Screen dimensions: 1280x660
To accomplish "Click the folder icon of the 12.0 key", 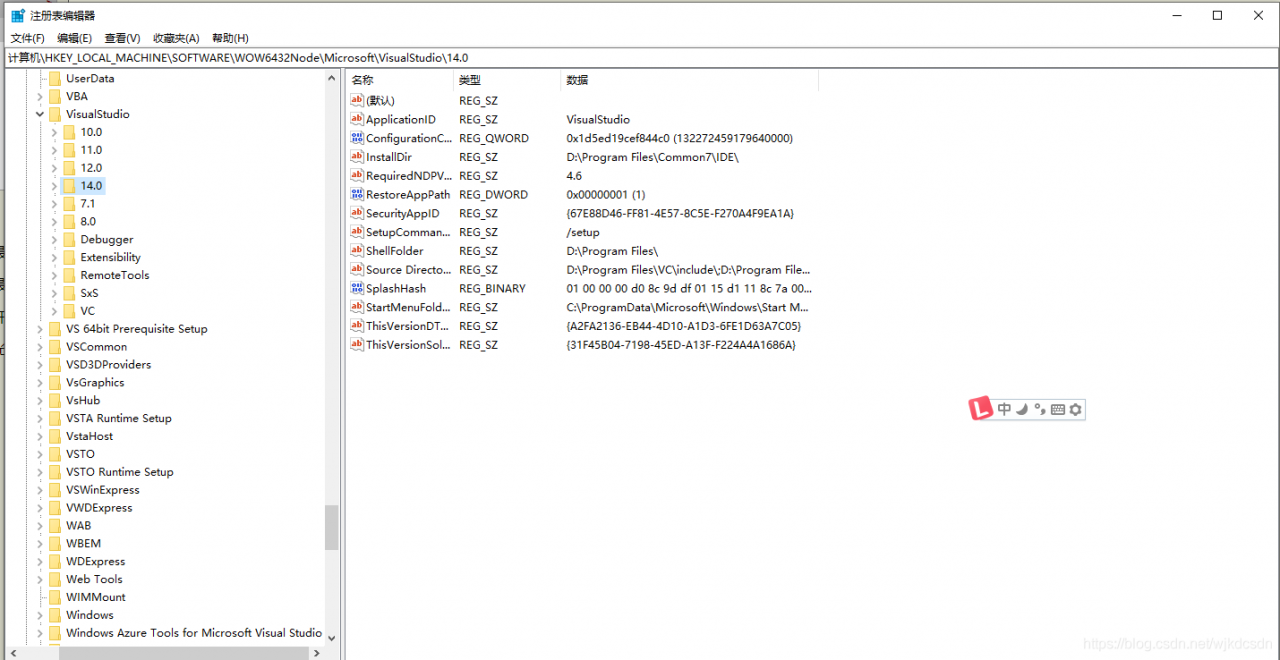I will 69,168.
